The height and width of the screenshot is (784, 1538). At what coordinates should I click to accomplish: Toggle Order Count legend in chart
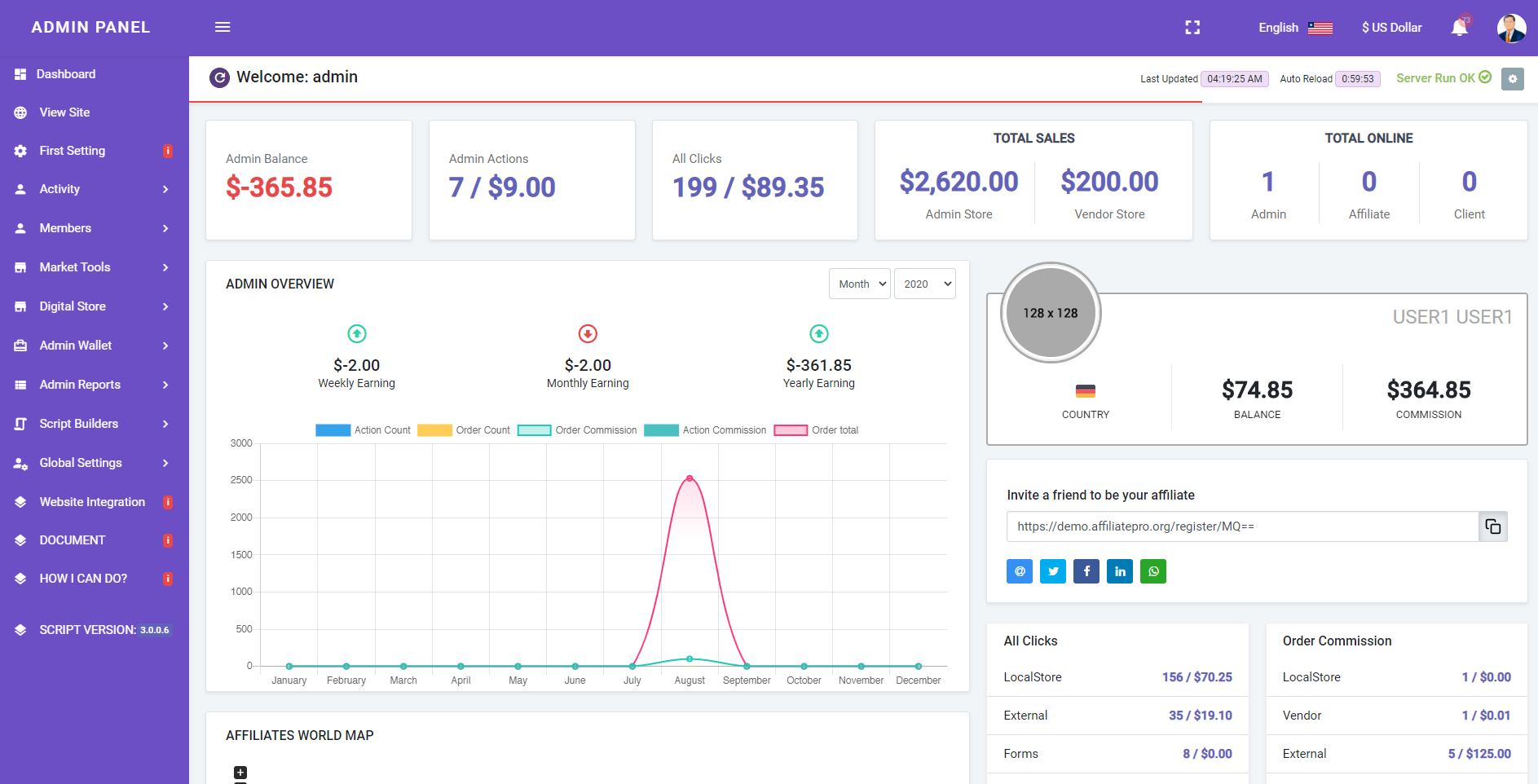(x=464, y=430)
